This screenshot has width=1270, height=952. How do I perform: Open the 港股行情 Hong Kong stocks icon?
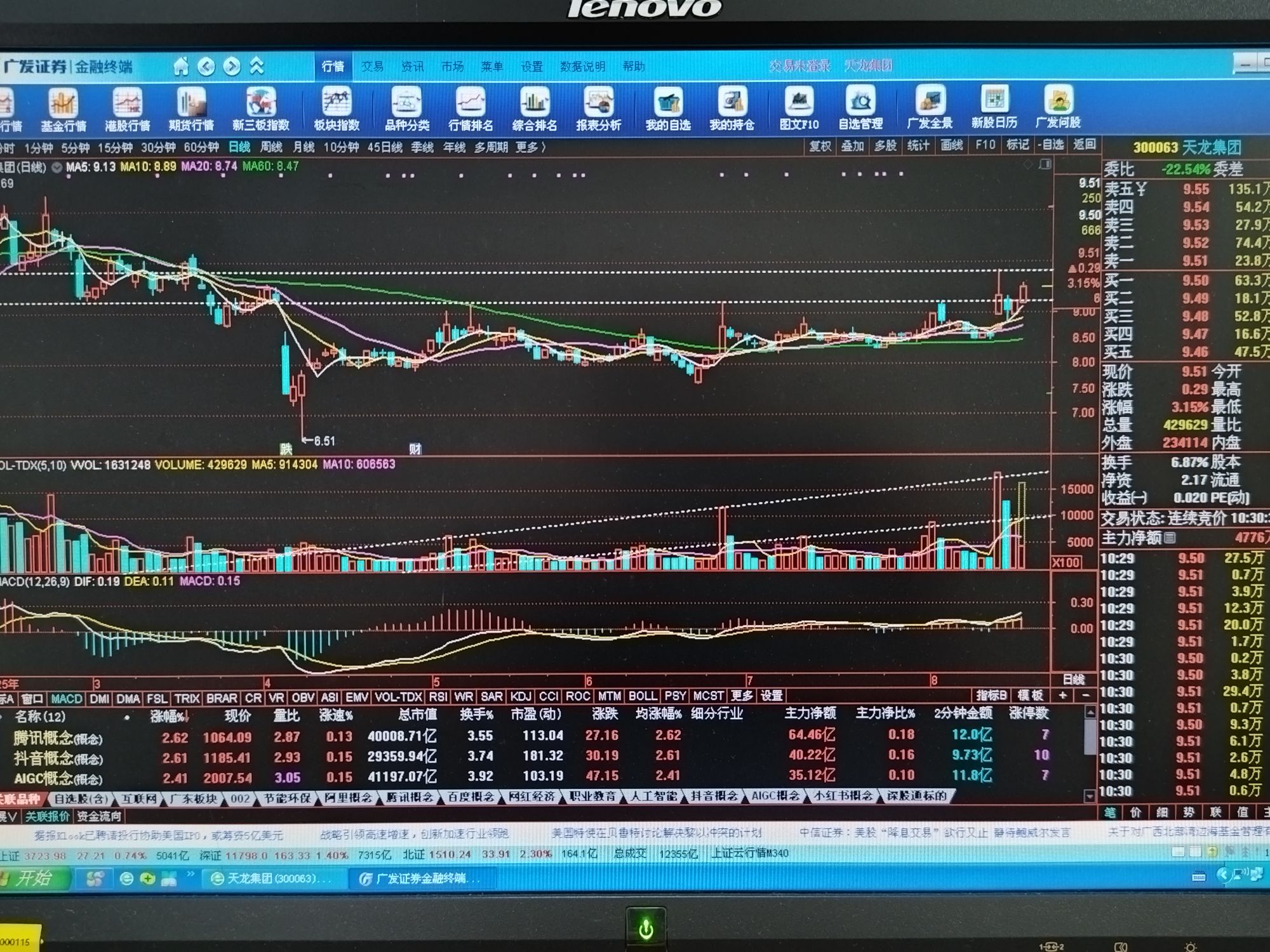click(128, 110)
